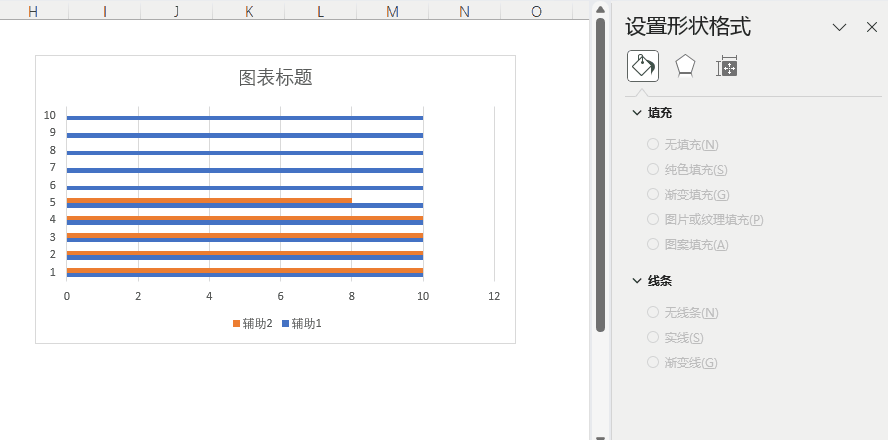Click vertical axis label 10
888x440 pixels.
(x=50, y=116)
